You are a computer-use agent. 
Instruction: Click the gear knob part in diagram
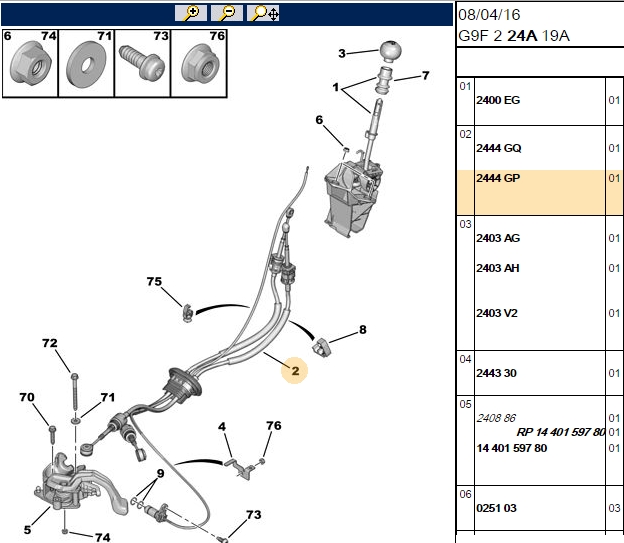[x=390, y=51]
